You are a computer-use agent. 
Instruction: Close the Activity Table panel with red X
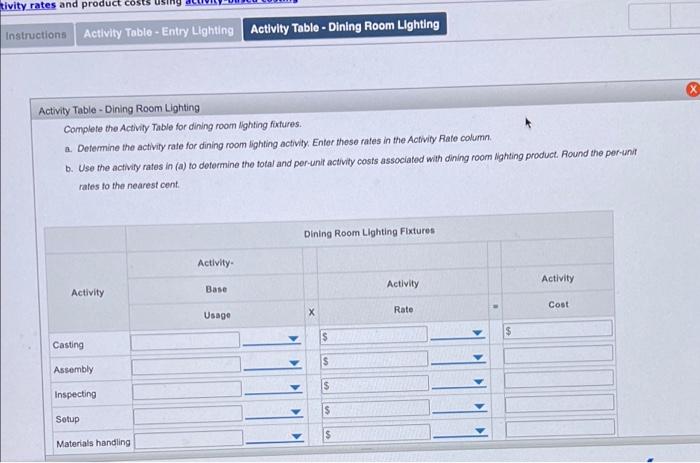pyautogui.click(x=693, y=89)
